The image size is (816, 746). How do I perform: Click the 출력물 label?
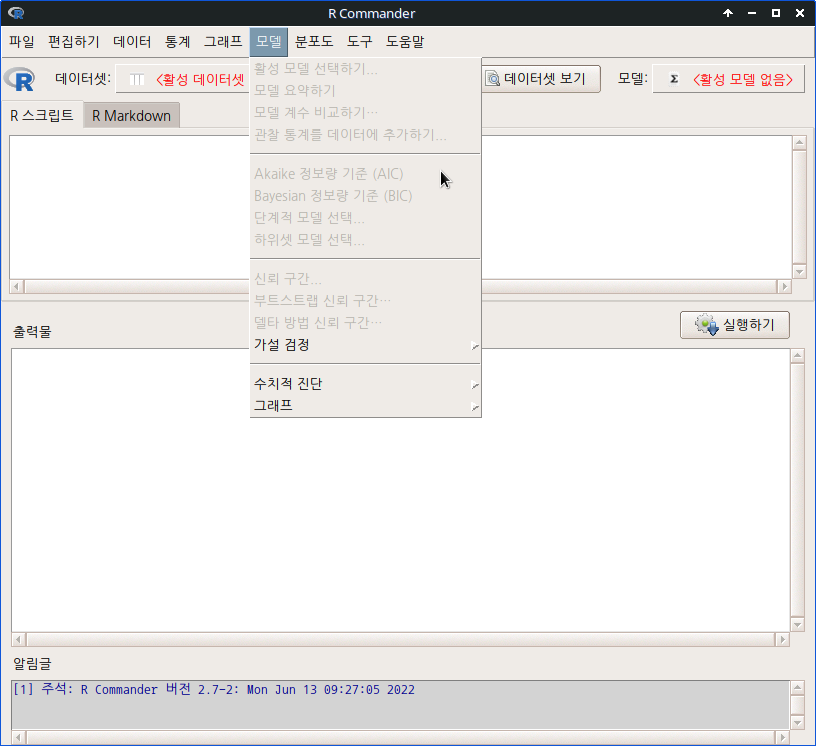point(32,332)
